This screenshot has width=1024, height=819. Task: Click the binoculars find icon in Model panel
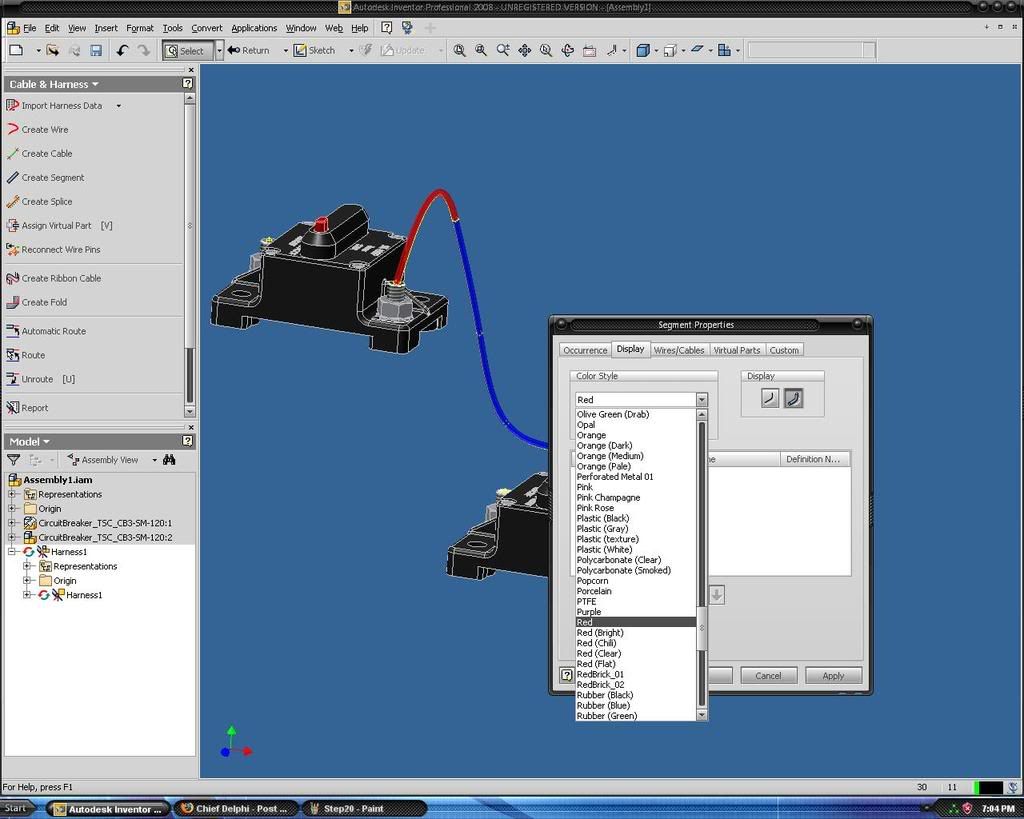point(169,460)
